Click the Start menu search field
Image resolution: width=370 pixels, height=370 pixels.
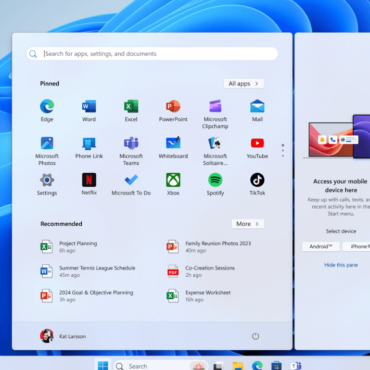coord(152,54)
